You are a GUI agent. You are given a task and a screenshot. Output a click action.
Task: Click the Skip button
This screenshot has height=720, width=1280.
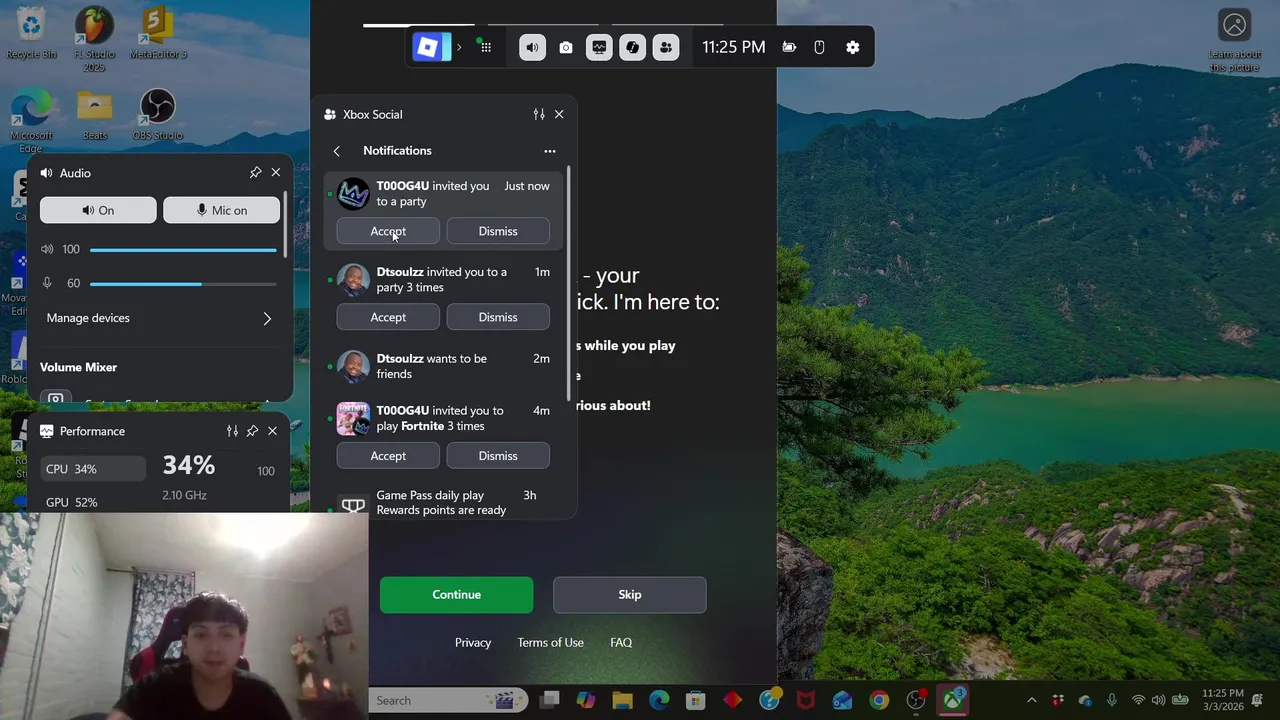(630, 595)
